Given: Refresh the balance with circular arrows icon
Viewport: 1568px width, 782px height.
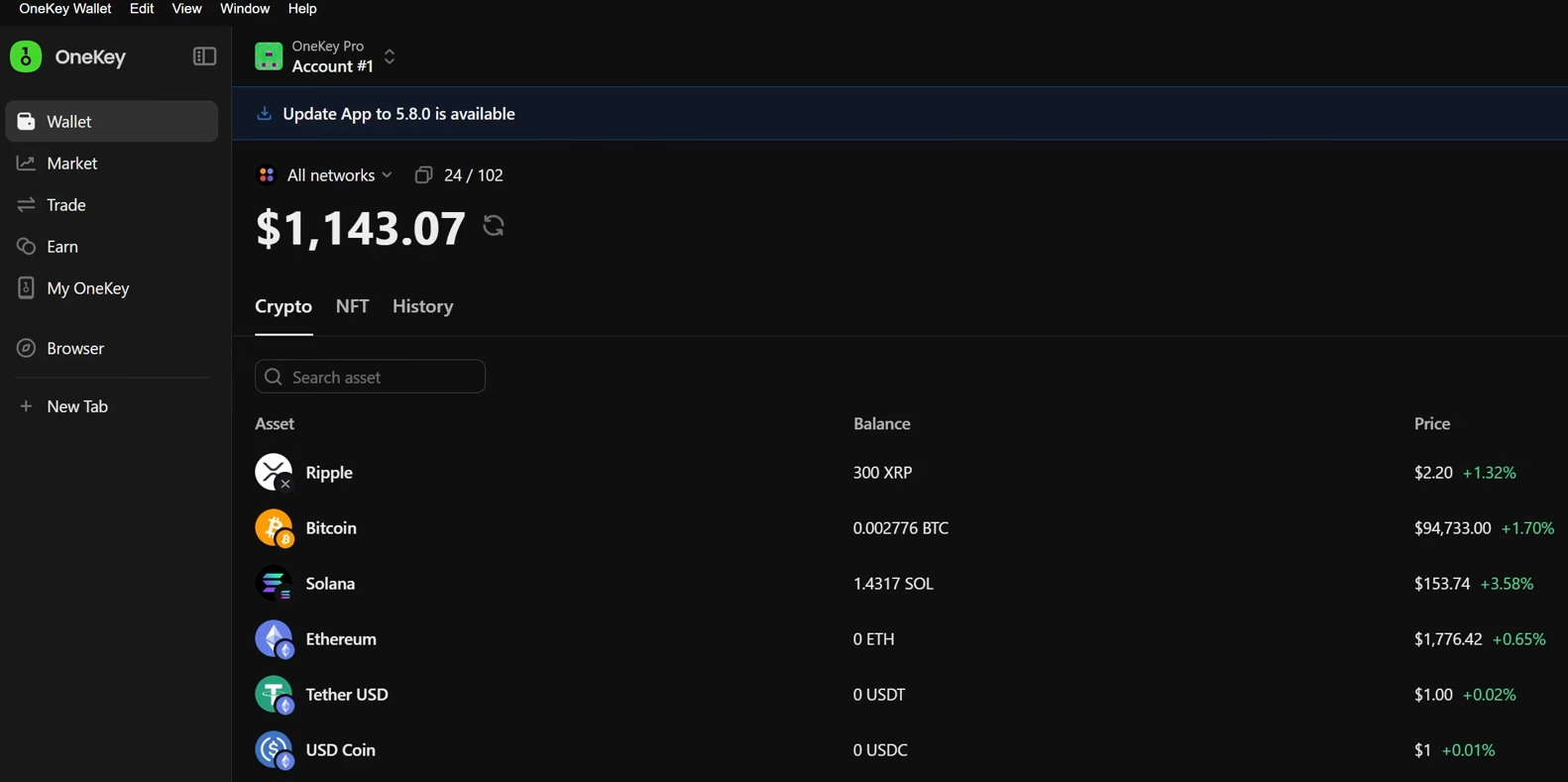Looking at the screenshot, I should pos(494,226).
